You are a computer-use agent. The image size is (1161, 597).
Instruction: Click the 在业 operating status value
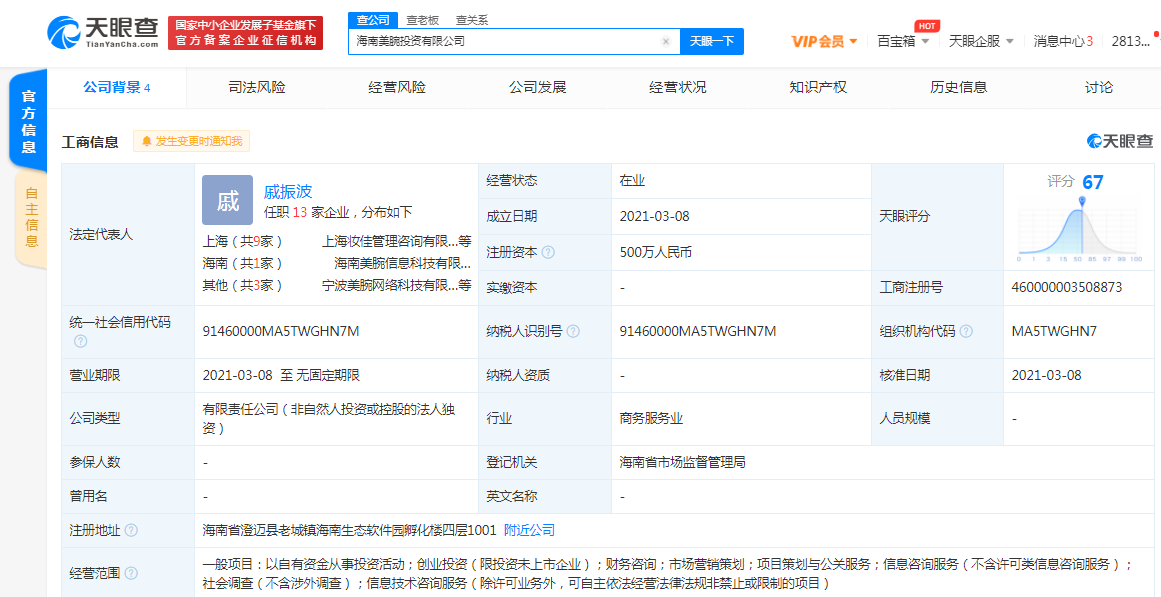point(633,181)
